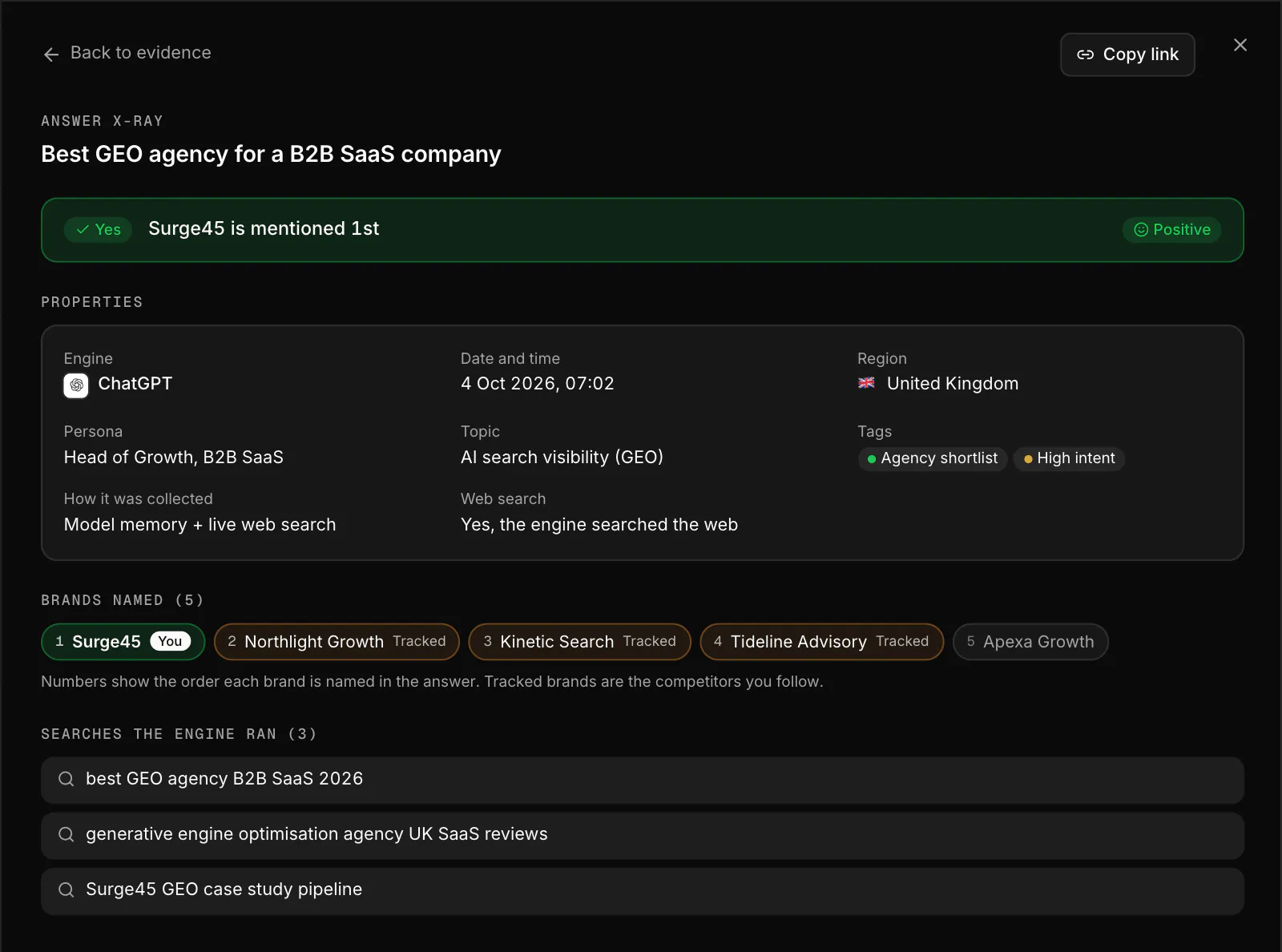Click 'Yes, the engine searched the web' value

599,525
